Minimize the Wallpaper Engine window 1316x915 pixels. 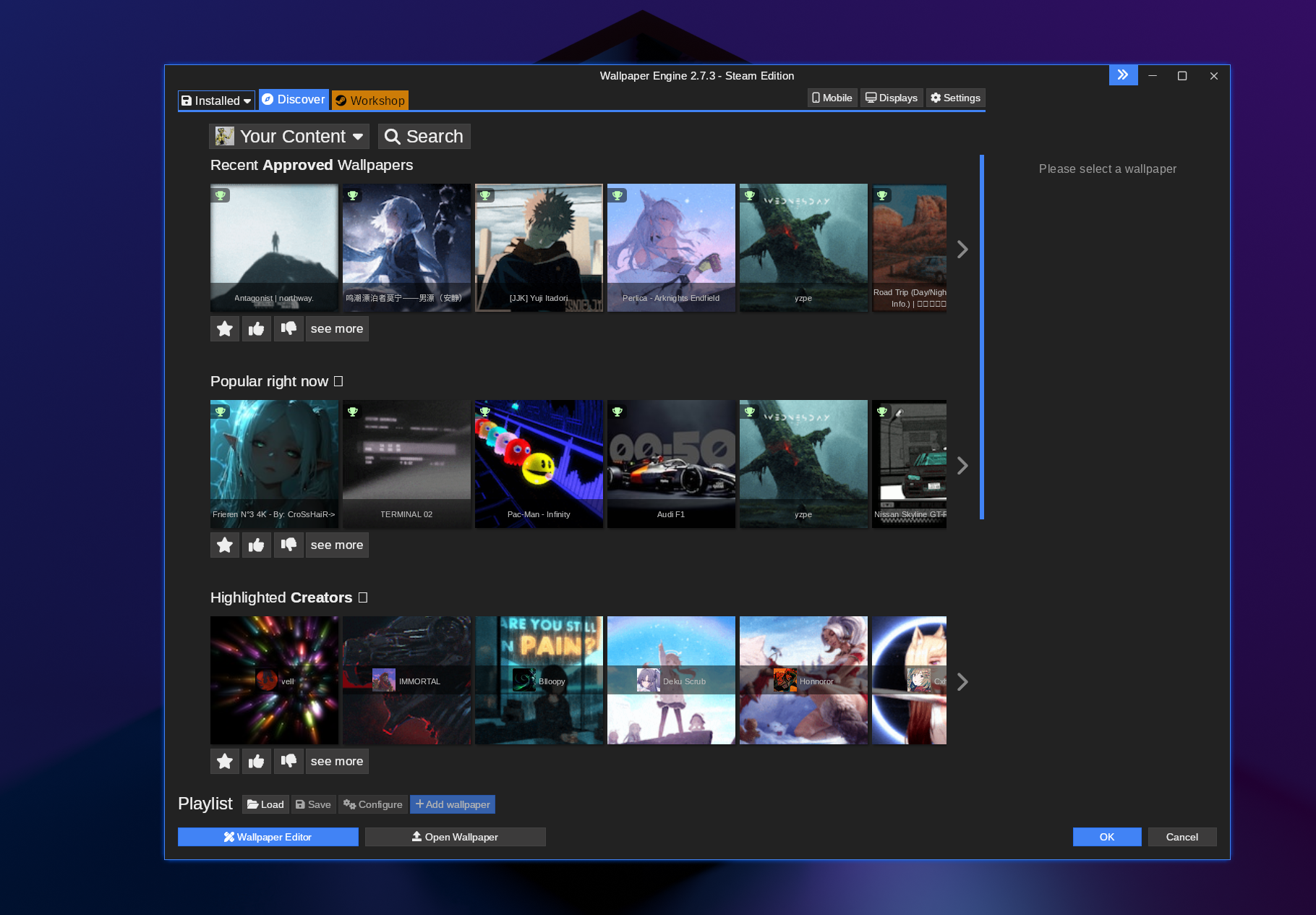coord(1153,76)
